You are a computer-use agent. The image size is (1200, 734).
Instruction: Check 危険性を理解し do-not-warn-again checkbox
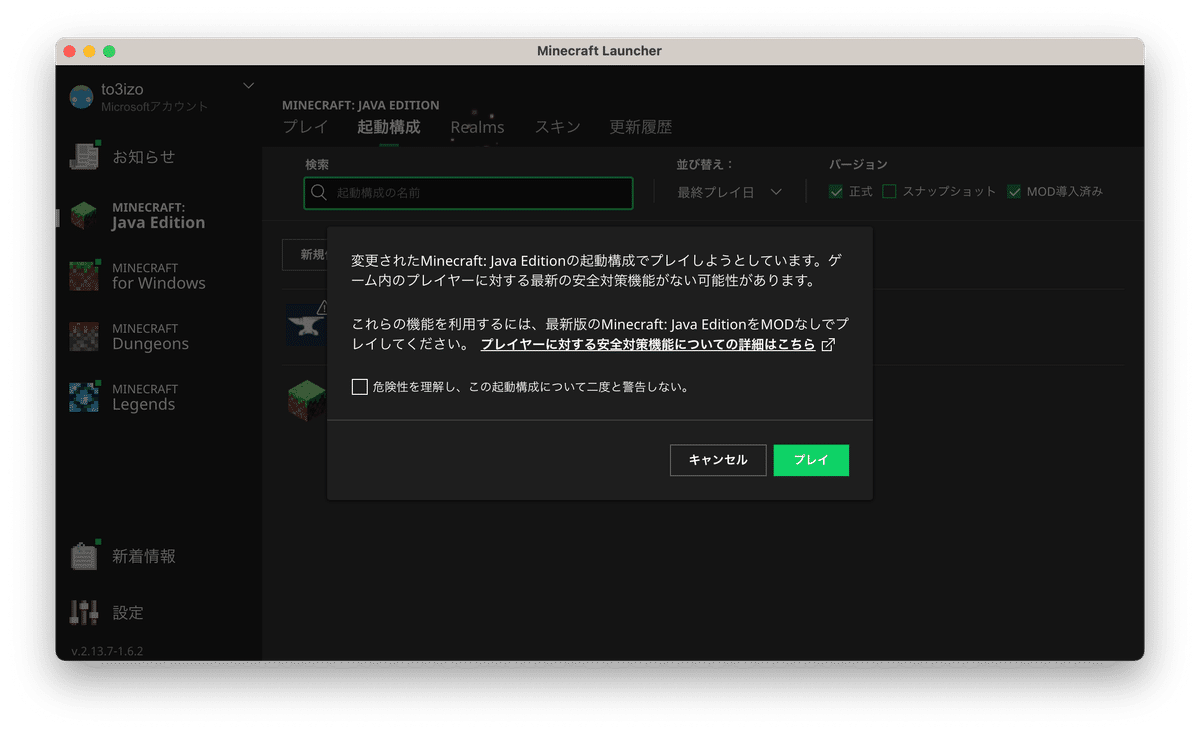point(359,387)
